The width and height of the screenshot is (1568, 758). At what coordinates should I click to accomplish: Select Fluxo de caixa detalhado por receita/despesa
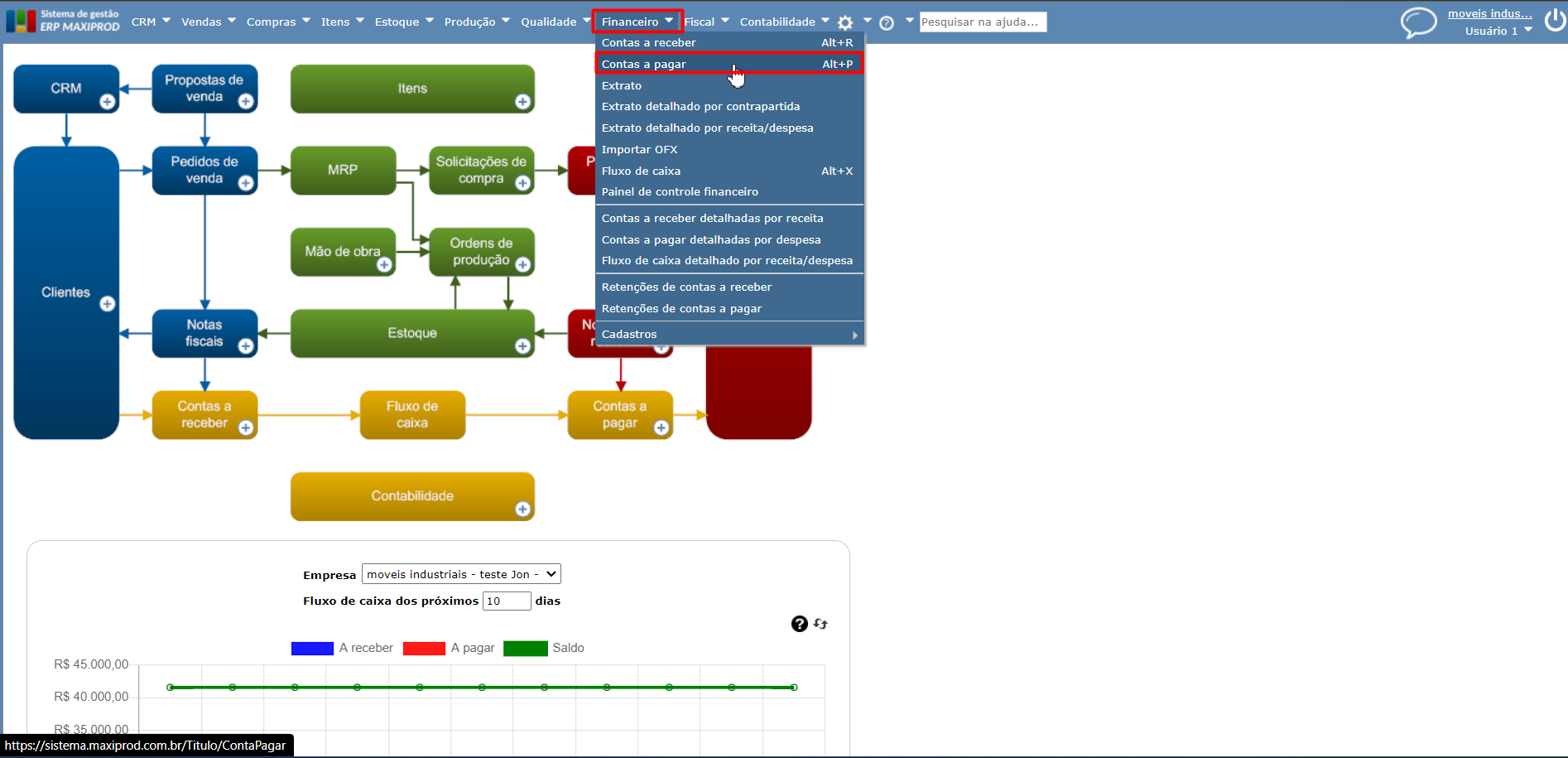click(729, 261)
